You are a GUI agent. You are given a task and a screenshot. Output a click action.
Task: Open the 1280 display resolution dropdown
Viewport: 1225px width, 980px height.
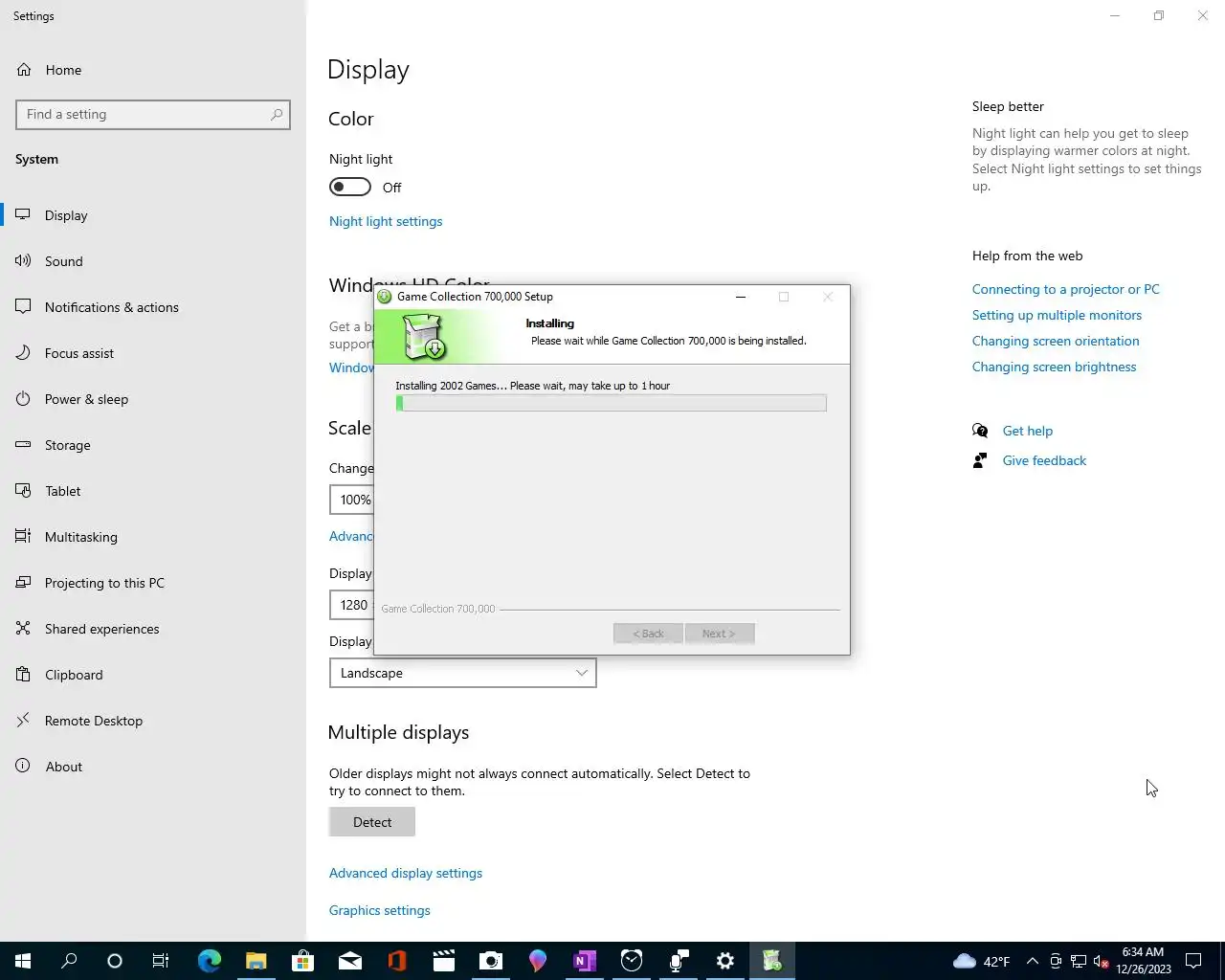click(x=351, y=605)
